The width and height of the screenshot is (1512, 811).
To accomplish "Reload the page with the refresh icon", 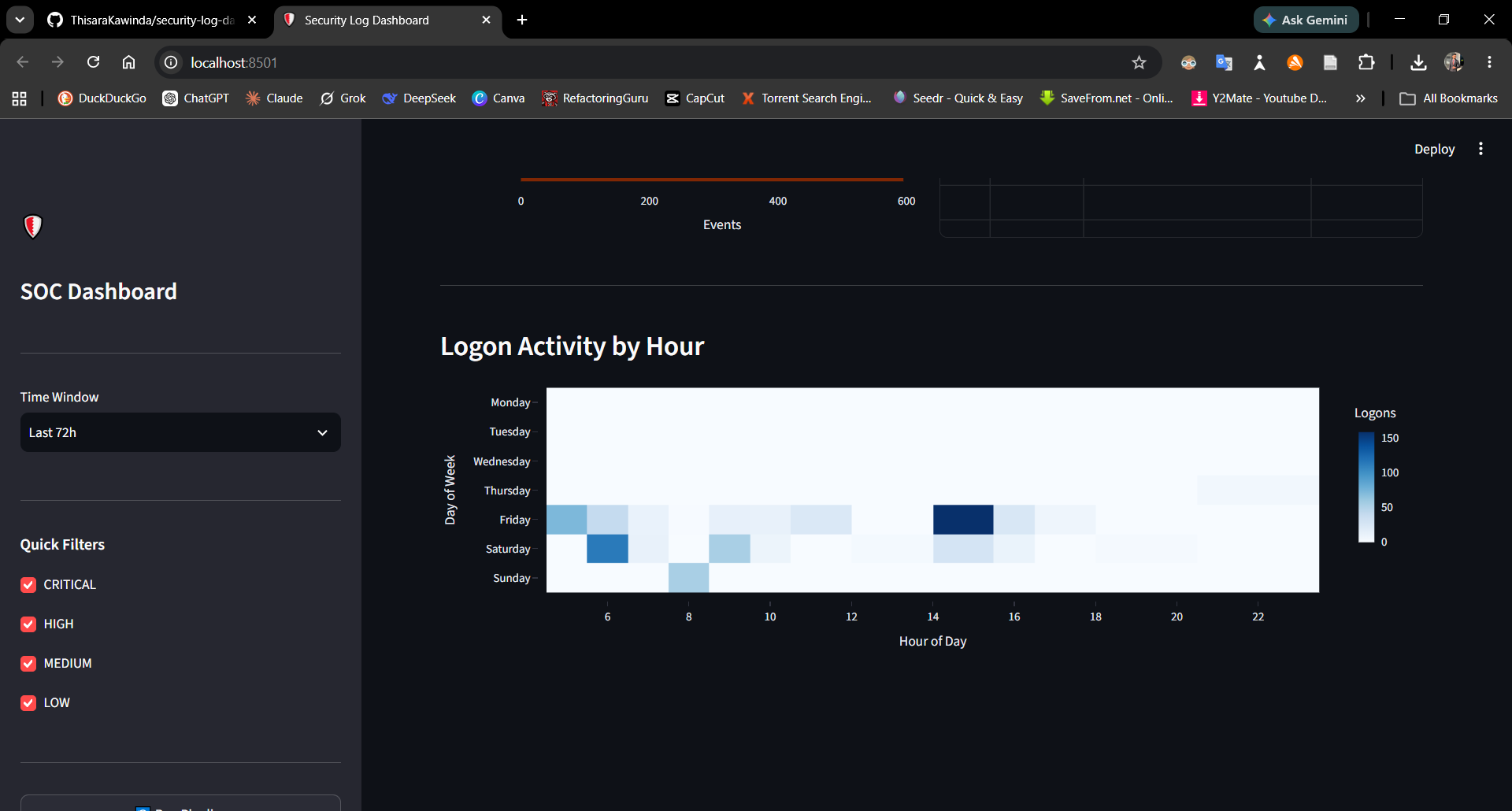I will point(93,62).
